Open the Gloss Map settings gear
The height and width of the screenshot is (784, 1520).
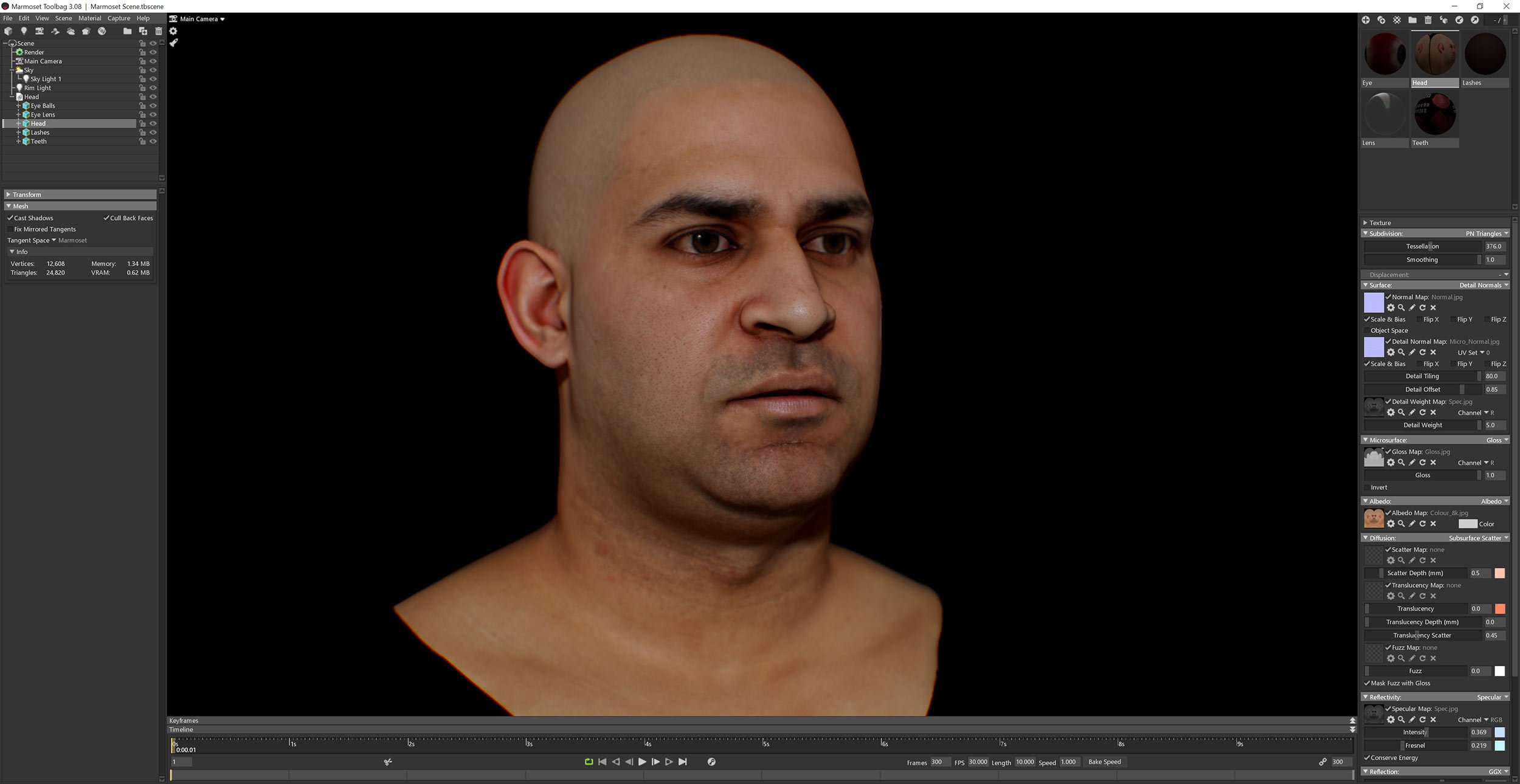[1392, 462]
